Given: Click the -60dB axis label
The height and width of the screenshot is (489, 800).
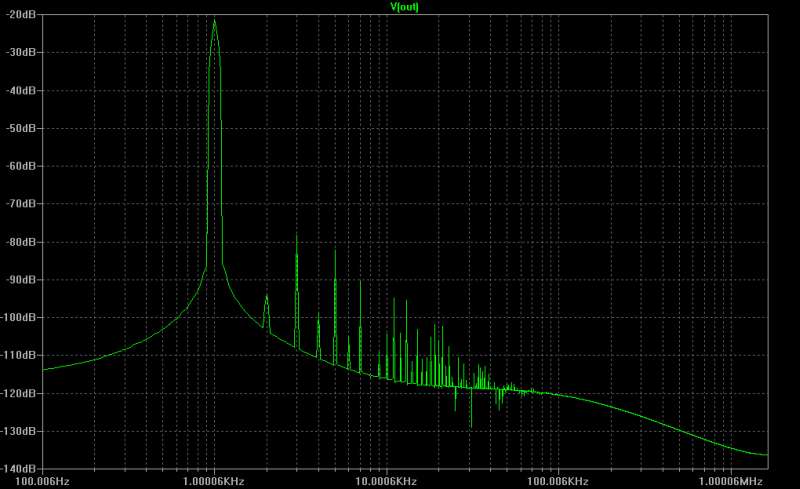Looking at the screenshot, I should click(21, 166).
